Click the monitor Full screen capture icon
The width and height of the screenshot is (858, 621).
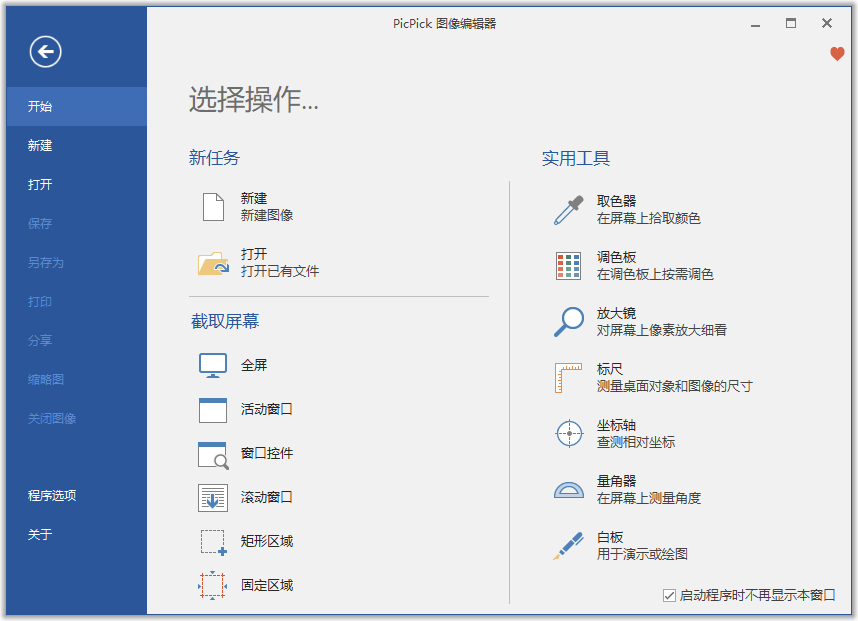(x=213, y=365)
